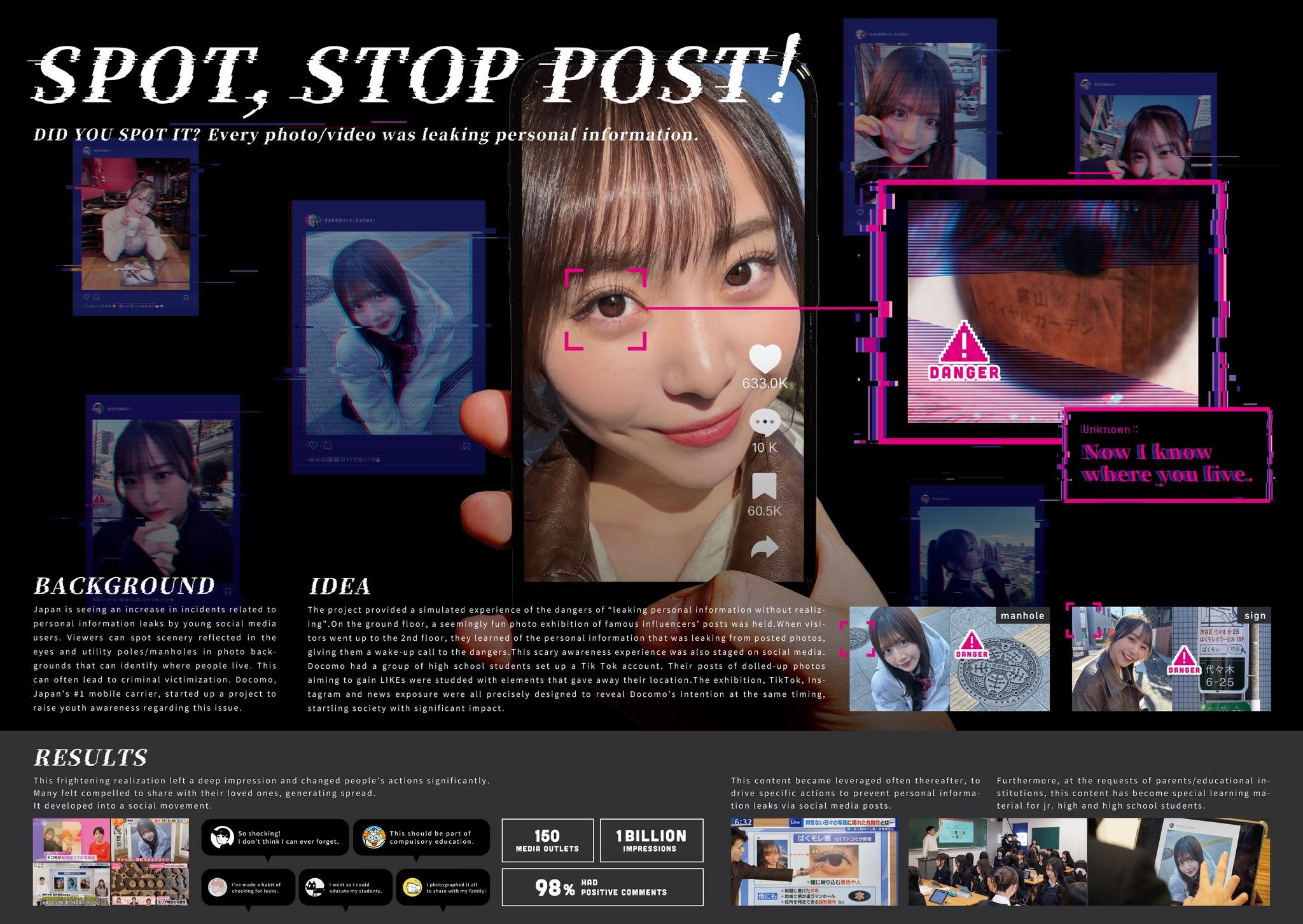Image resolution: width=1303 pixels, height=924 pixels.
Task: Open the classroom photo in the results section
Action: tap(998, 862)
